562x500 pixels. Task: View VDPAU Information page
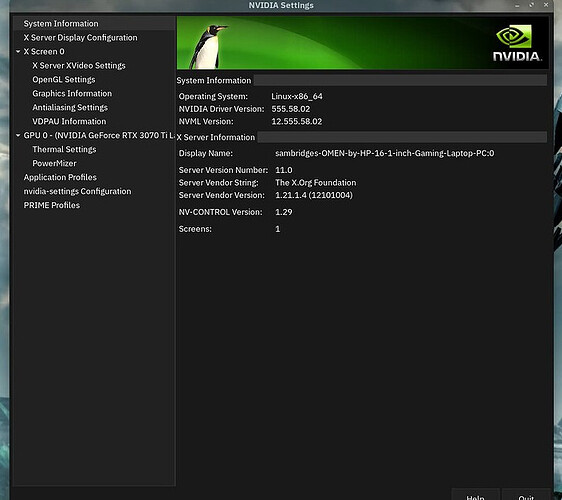tap(69, 122)
